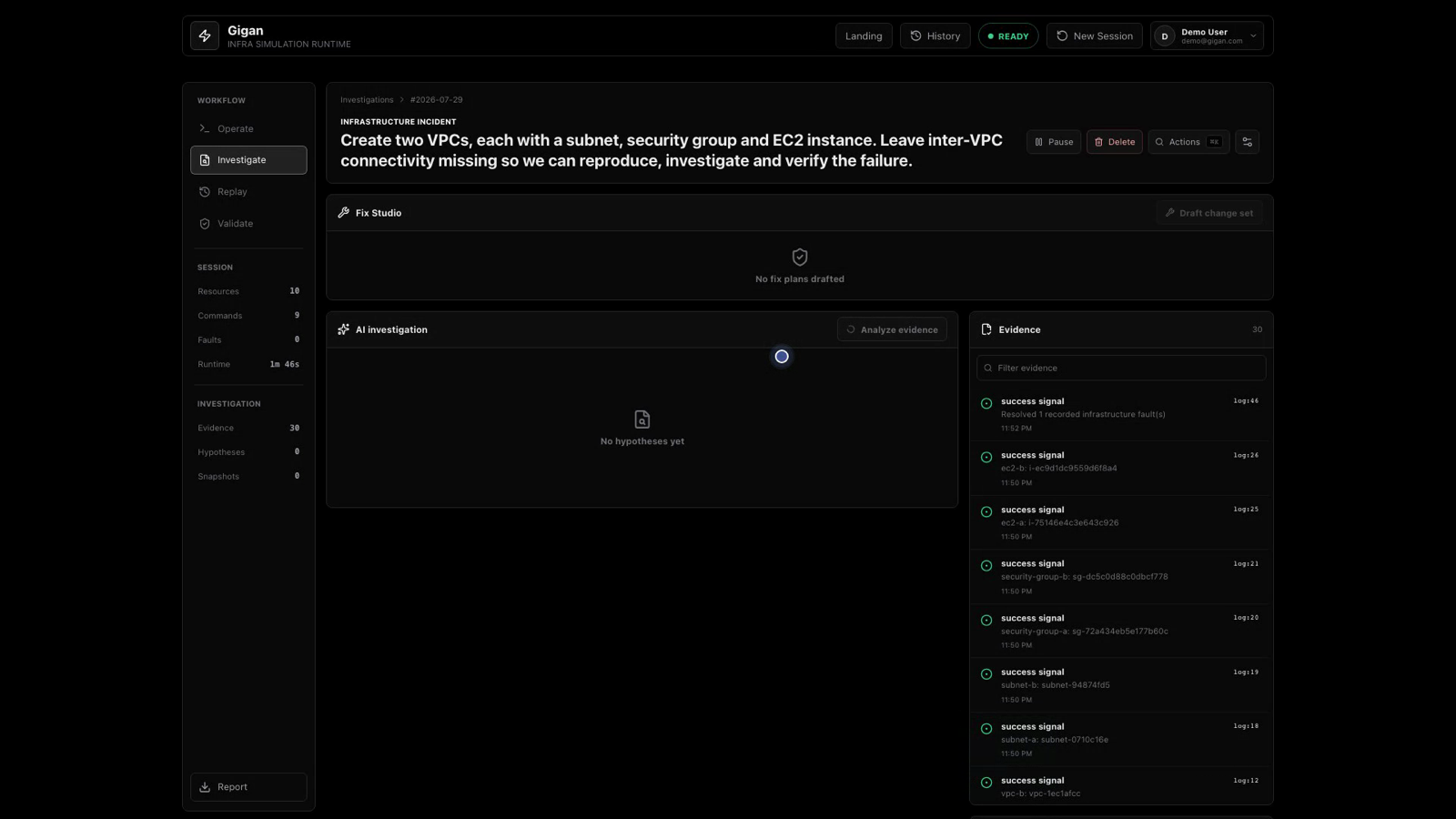Click status icon of security-group-b entry

tap(986, 566)
